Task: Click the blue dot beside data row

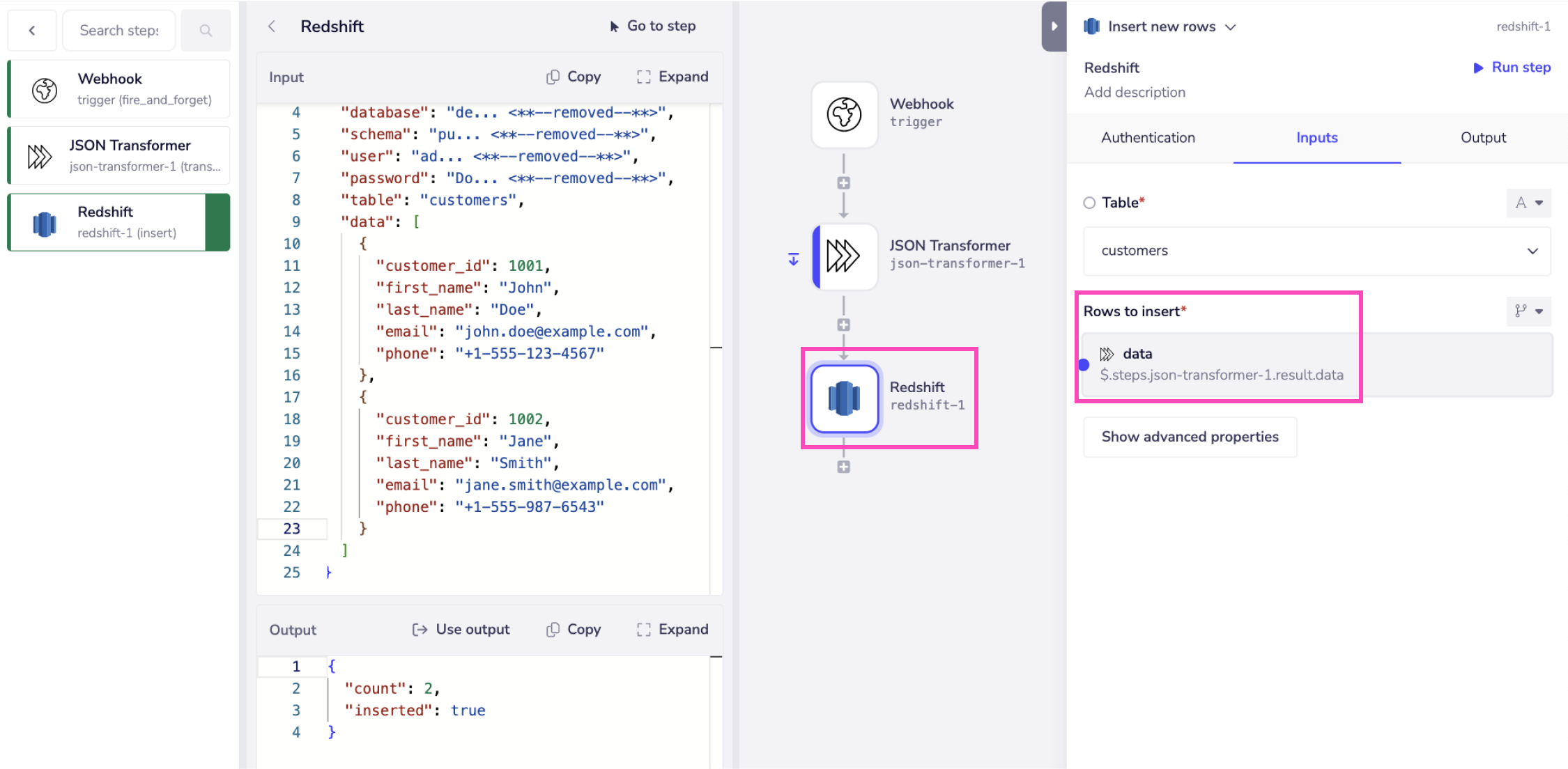Action: point(1084,365)
